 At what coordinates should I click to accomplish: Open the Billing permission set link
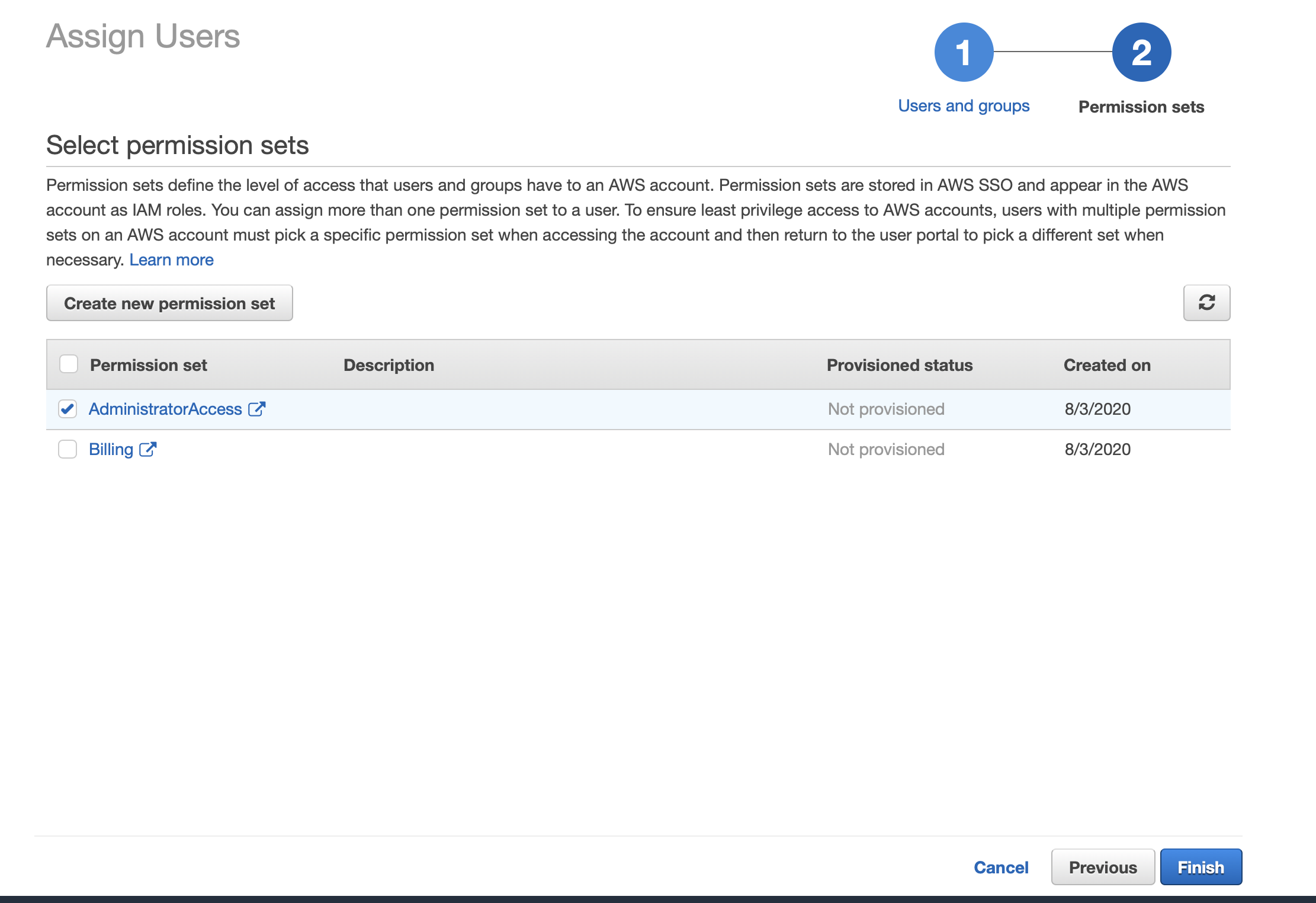pos(111,449)
